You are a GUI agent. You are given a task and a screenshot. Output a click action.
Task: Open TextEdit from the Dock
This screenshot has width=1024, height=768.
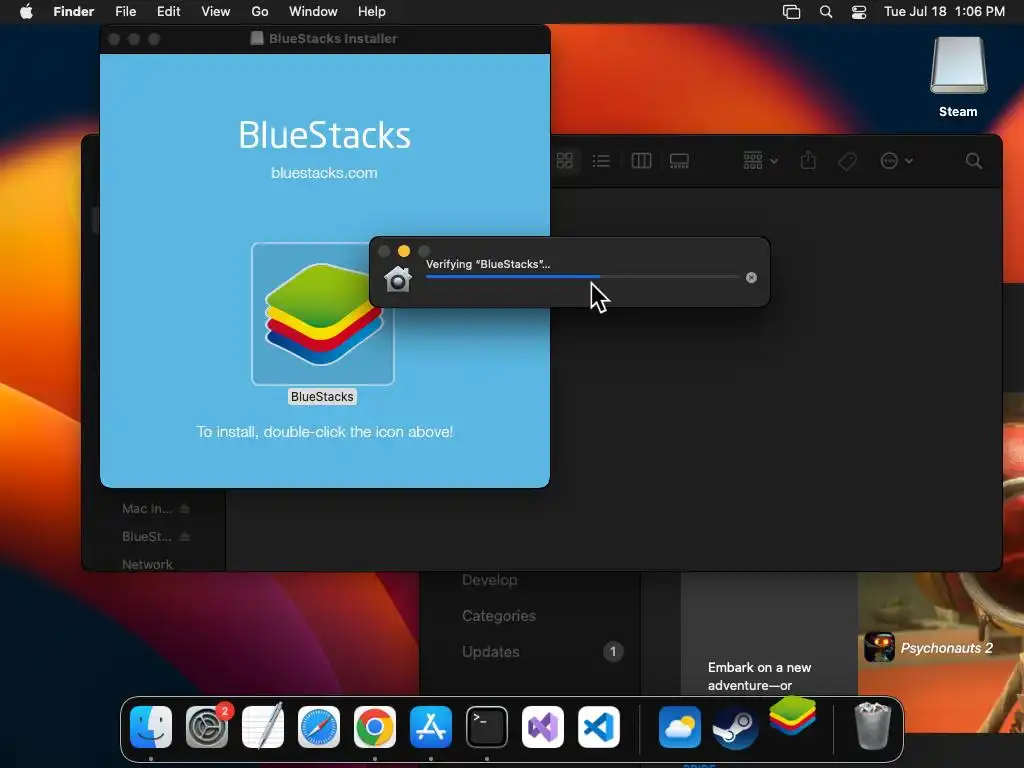[x=263, y=727]
